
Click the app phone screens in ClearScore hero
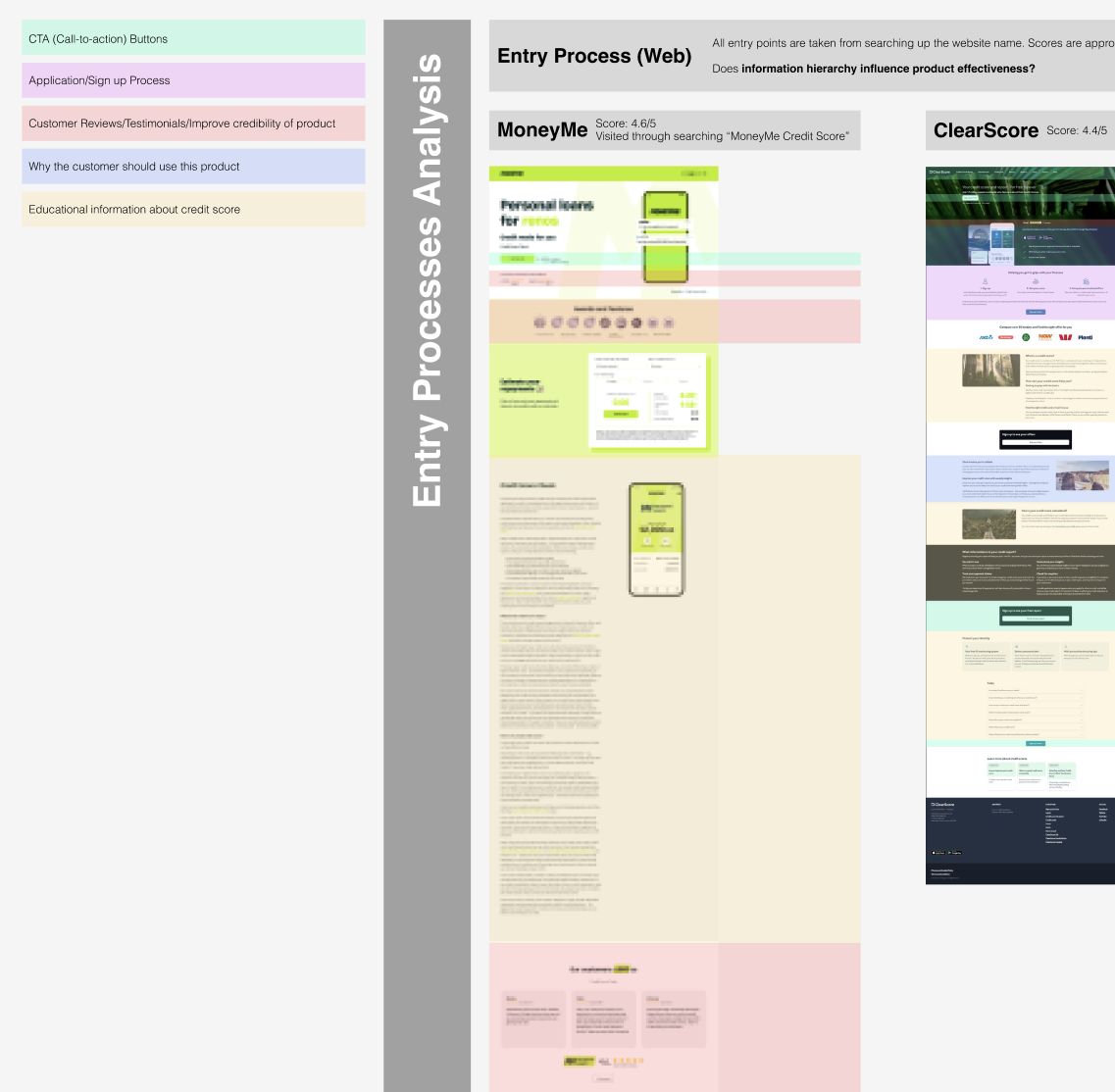click(991, 242)
